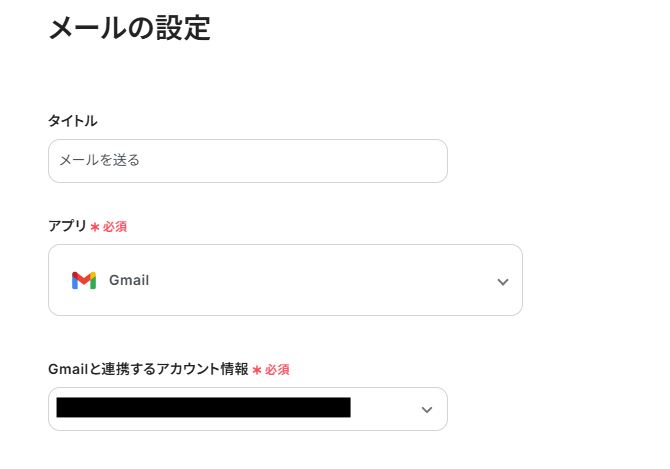This screenshot has width=670, height=469.
Task: Select the redacted account value
Action: pyautogui.click(x=203, y=408)
